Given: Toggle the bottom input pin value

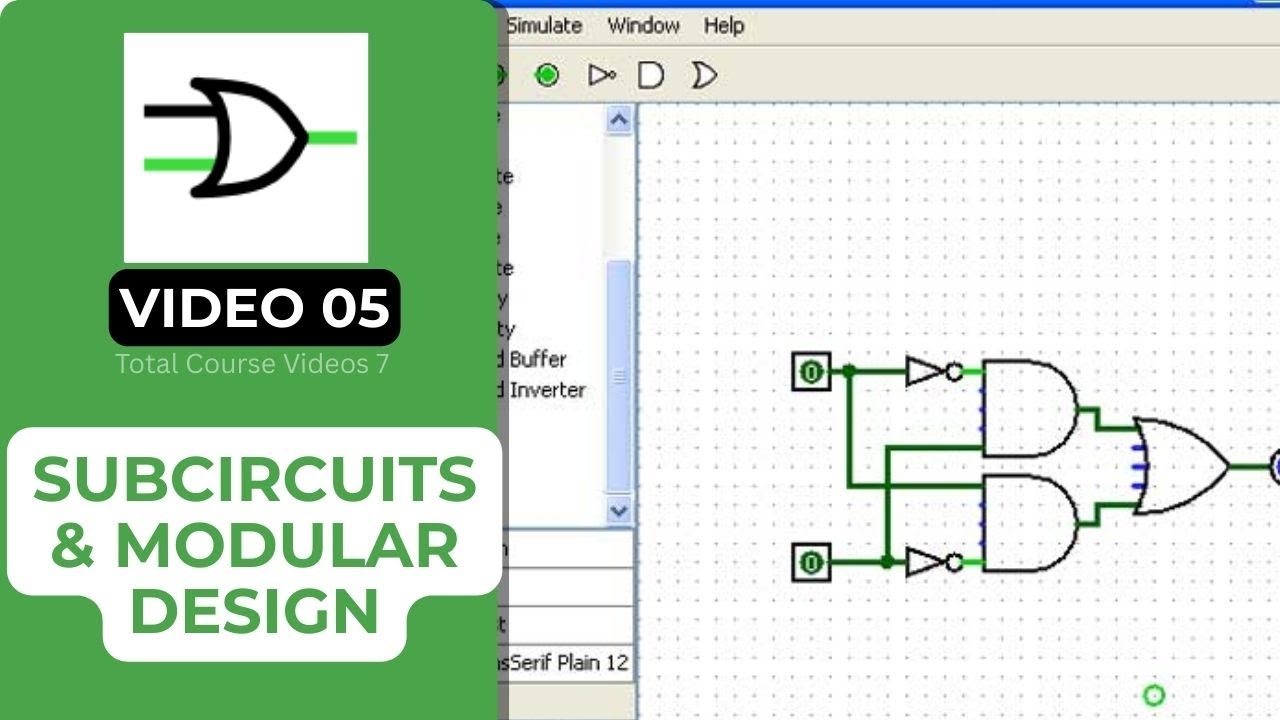Looking at the screenshot, I should click(x=811, y=563).
